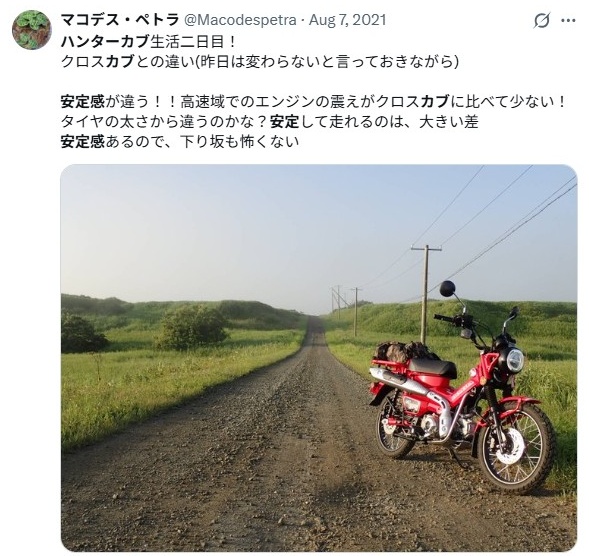Click the motorcycle's silver exhaust muffler

[399, 381]
